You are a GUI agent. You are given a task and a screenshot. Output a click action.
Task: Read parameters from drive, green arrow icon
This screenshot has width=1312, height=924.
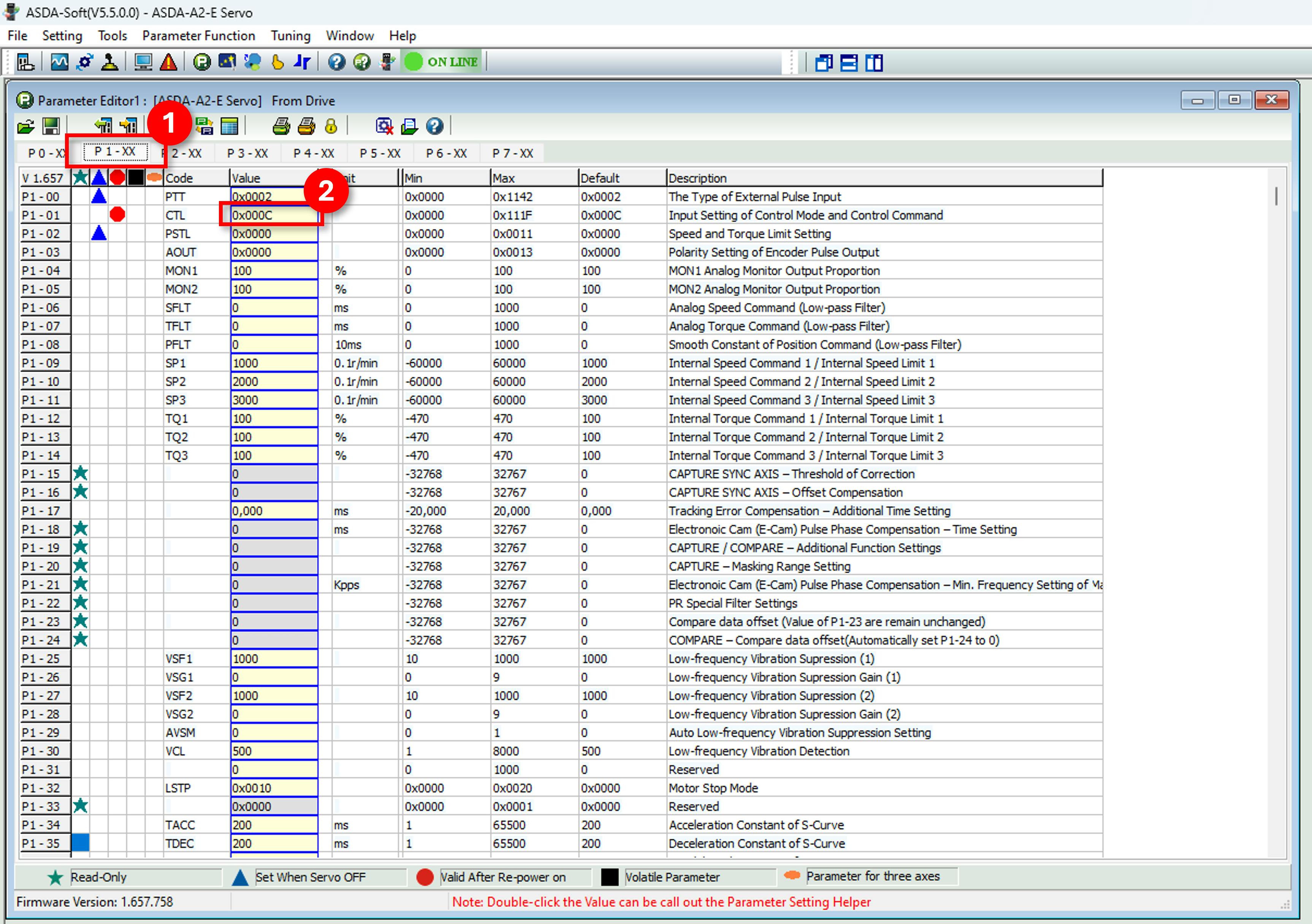pyautogui.click(x=103, y=126)
